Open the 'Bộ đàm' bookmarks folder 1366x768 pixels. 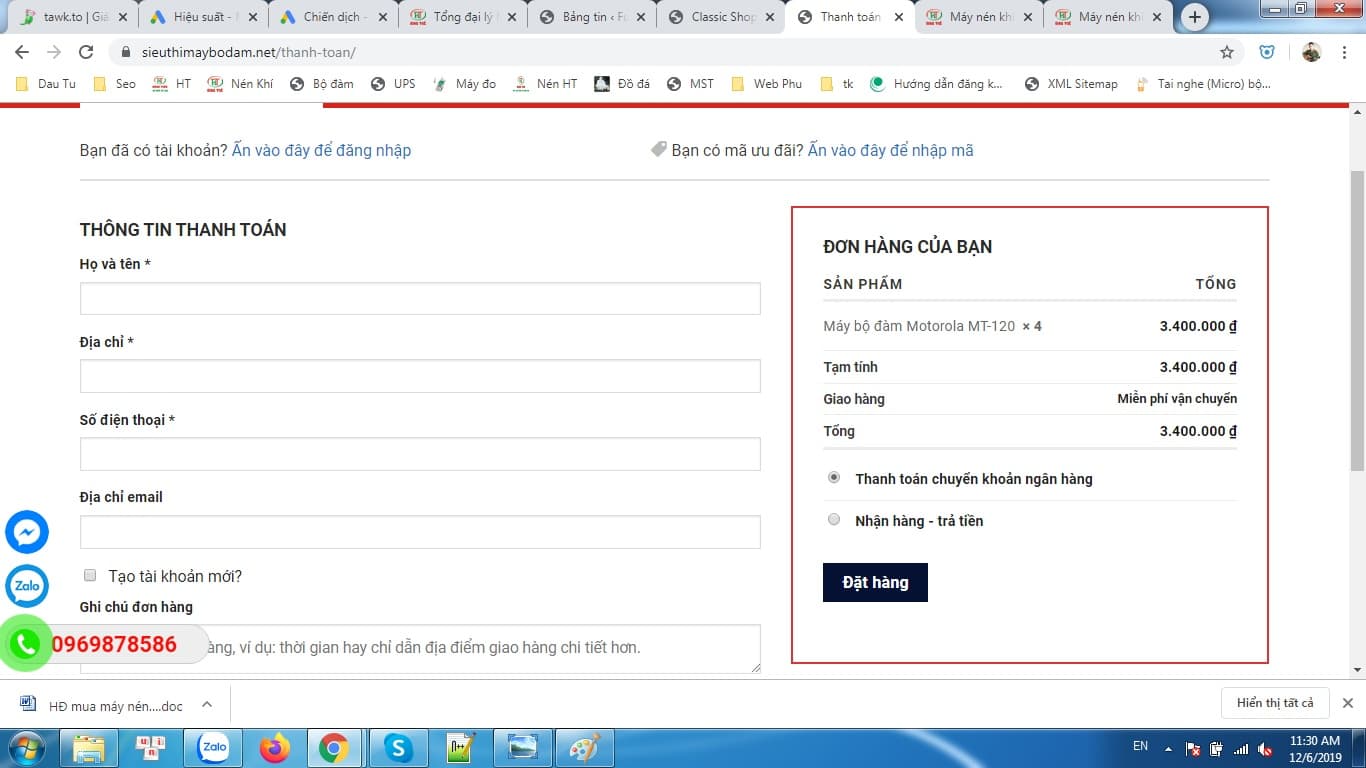click(x=322, y=84)
